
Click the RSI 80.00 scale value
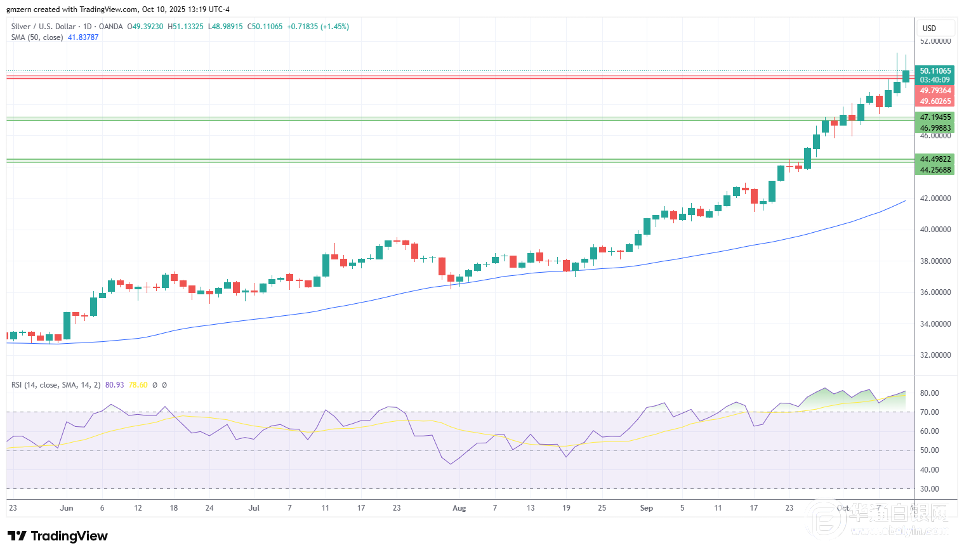[x=927, y=393]
